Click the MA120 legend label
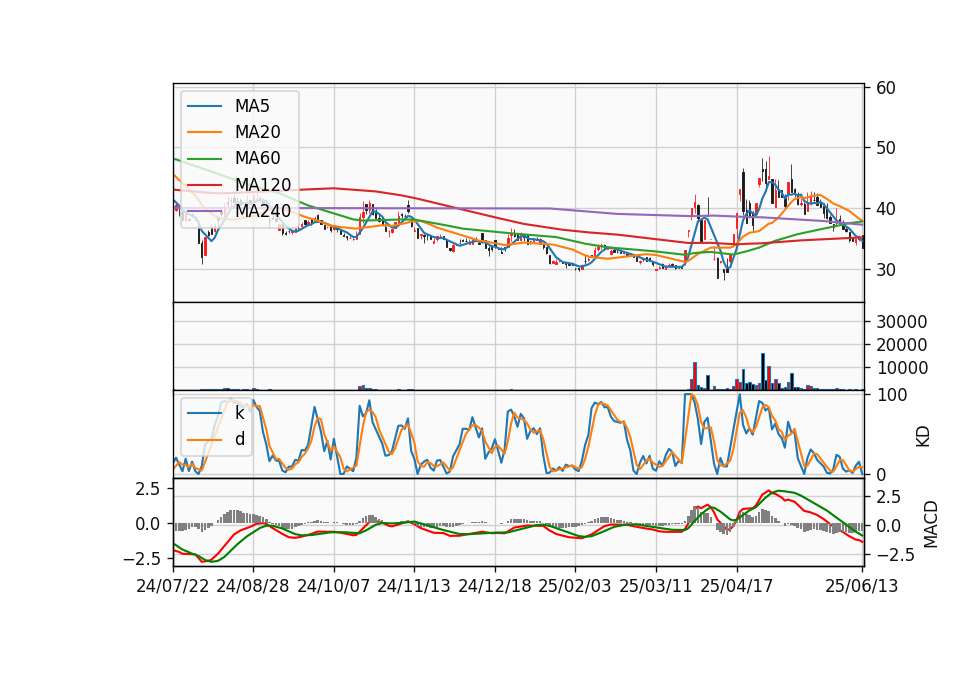960x690 pixels. point(263,184)
